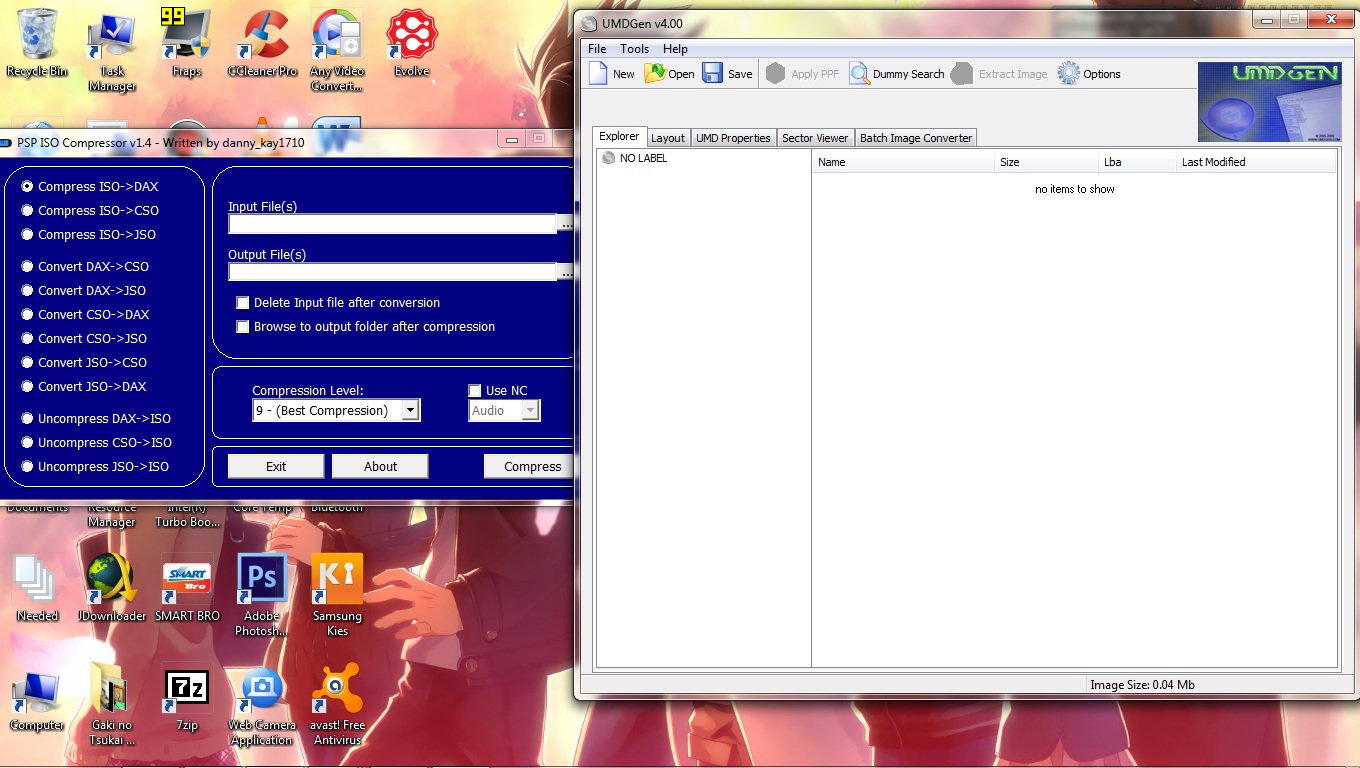The height and width of the screenshot is (768, 1360).
Task: Click the New image toolbar icon
Action: tap(599, 73)
